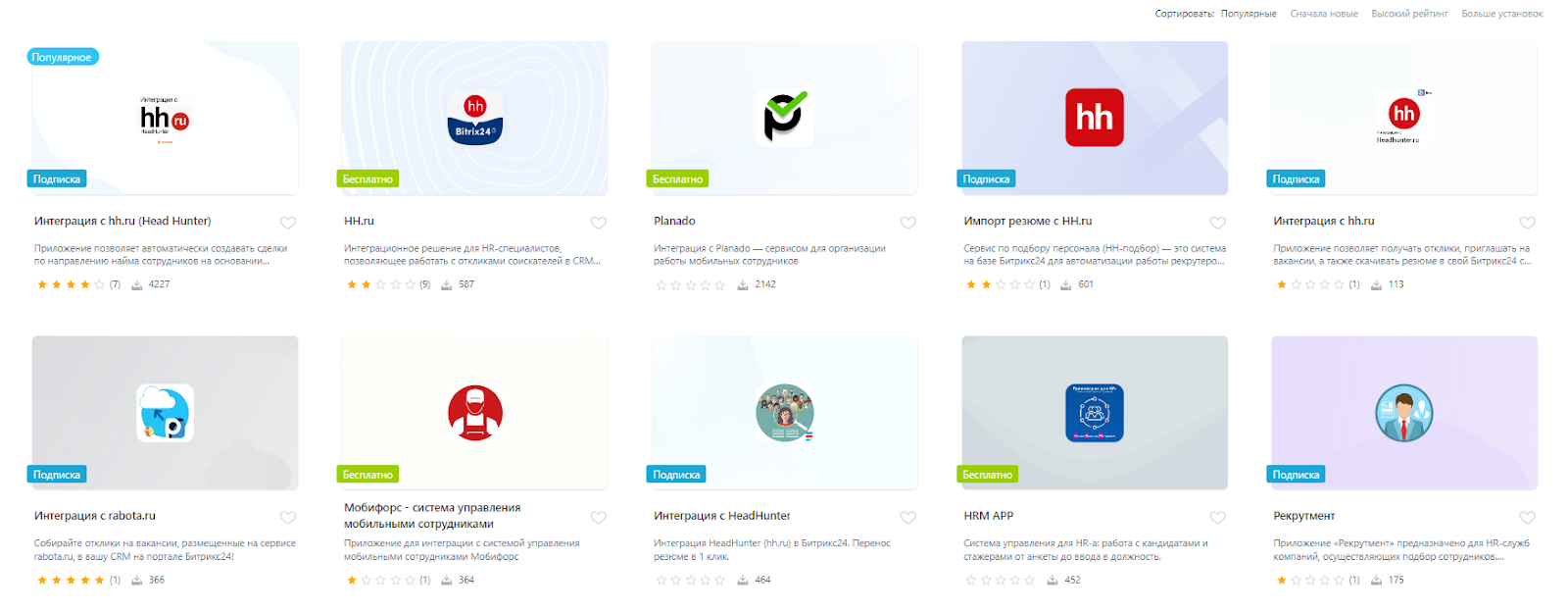
Task: Sort apps by Высокий рейтинг
Action: point(1409,14)
